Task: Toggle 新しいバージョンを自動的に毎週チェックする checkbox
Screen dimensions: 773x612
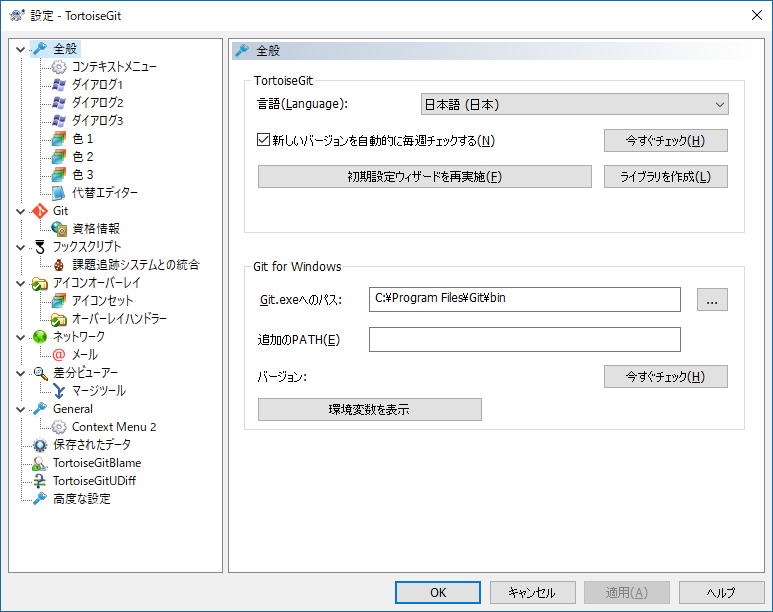Action: [263, 141]
